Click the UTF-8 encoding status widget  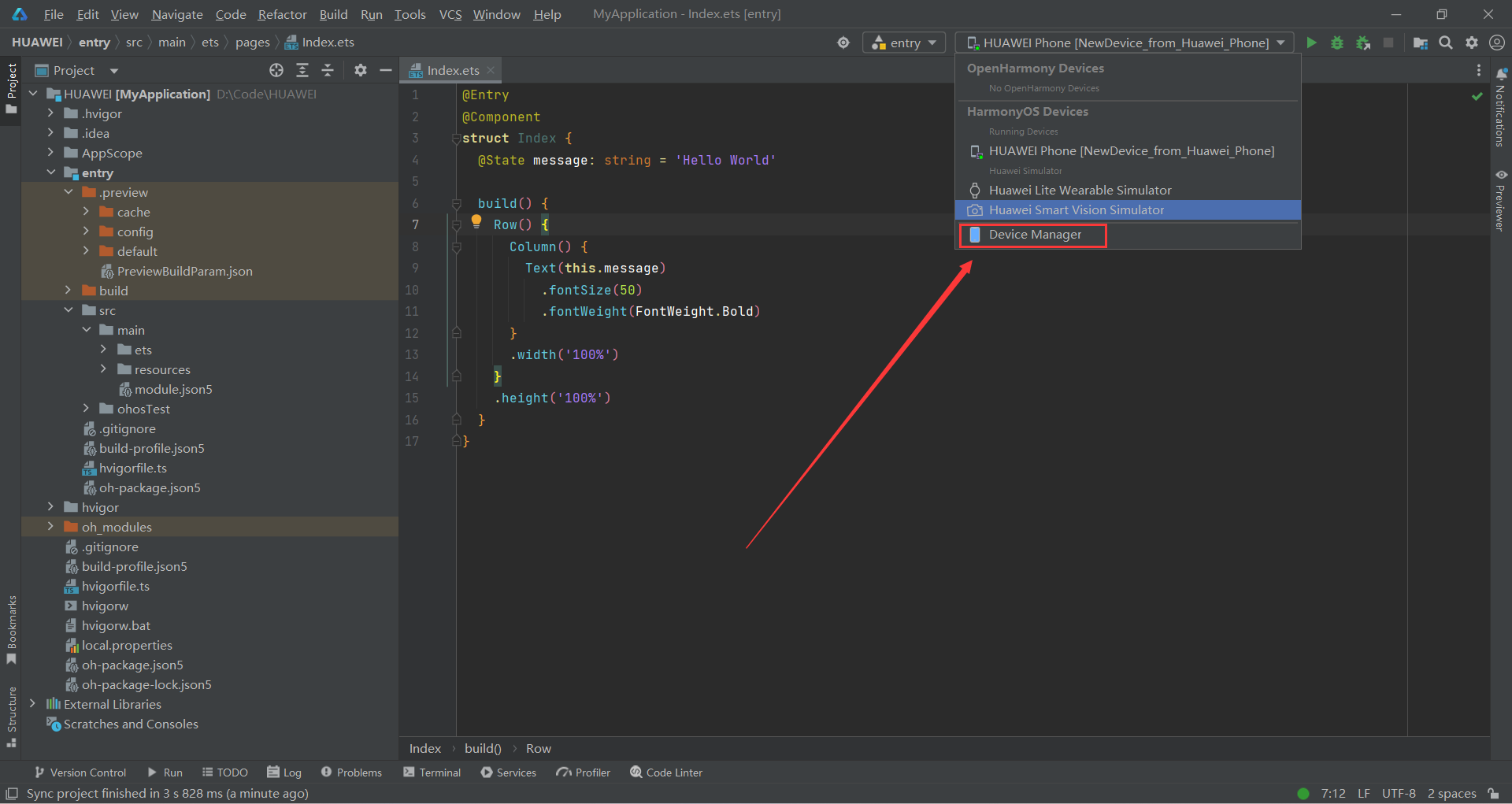point(1399,793)
